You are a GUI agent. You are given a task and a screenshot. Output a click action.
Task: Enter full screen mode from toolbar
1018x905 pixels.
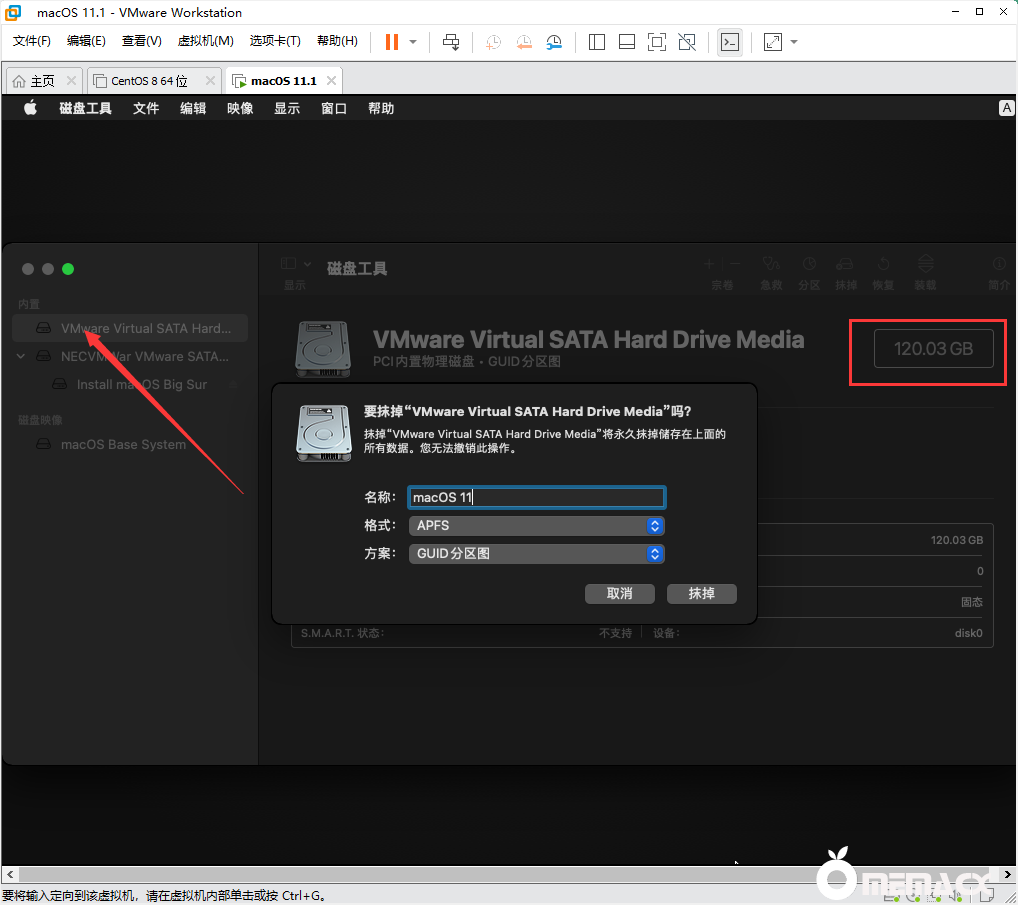tap(656, 42)
